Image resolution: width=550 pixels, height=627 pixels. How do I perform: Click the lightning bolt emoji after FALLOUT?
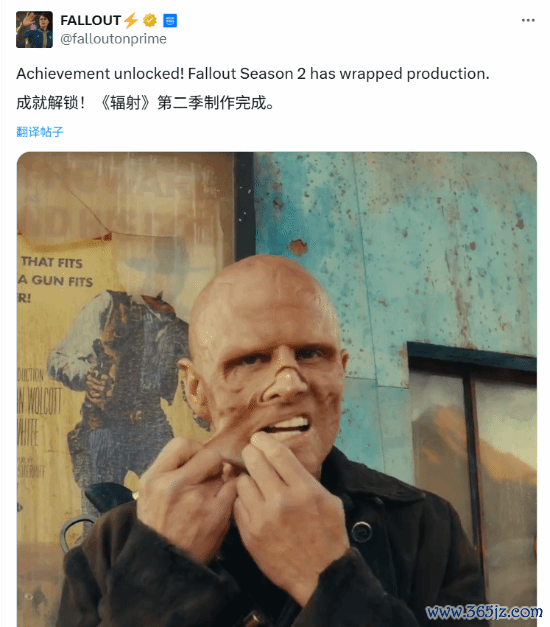(x=130, y=20)
